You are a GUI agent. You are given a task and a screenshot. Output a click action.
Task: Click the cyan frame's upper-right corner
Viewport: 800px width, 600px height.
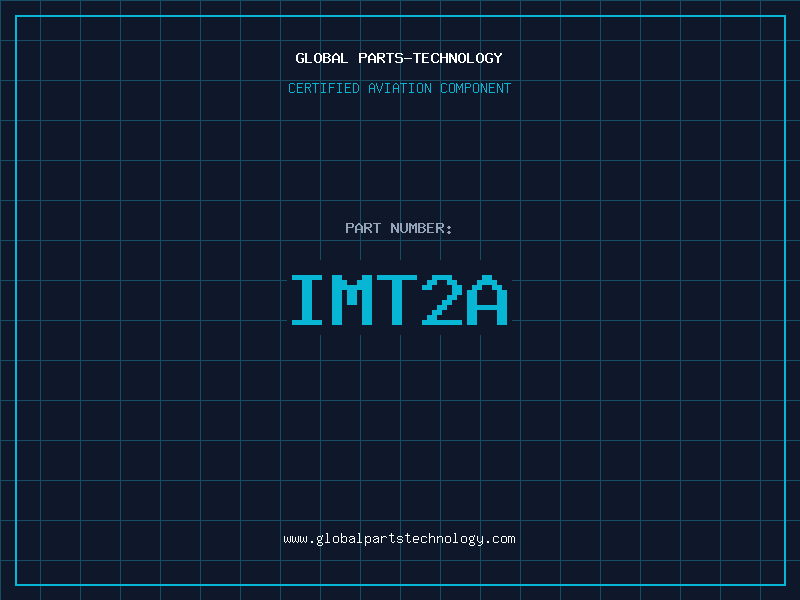[x=784, y=16]
